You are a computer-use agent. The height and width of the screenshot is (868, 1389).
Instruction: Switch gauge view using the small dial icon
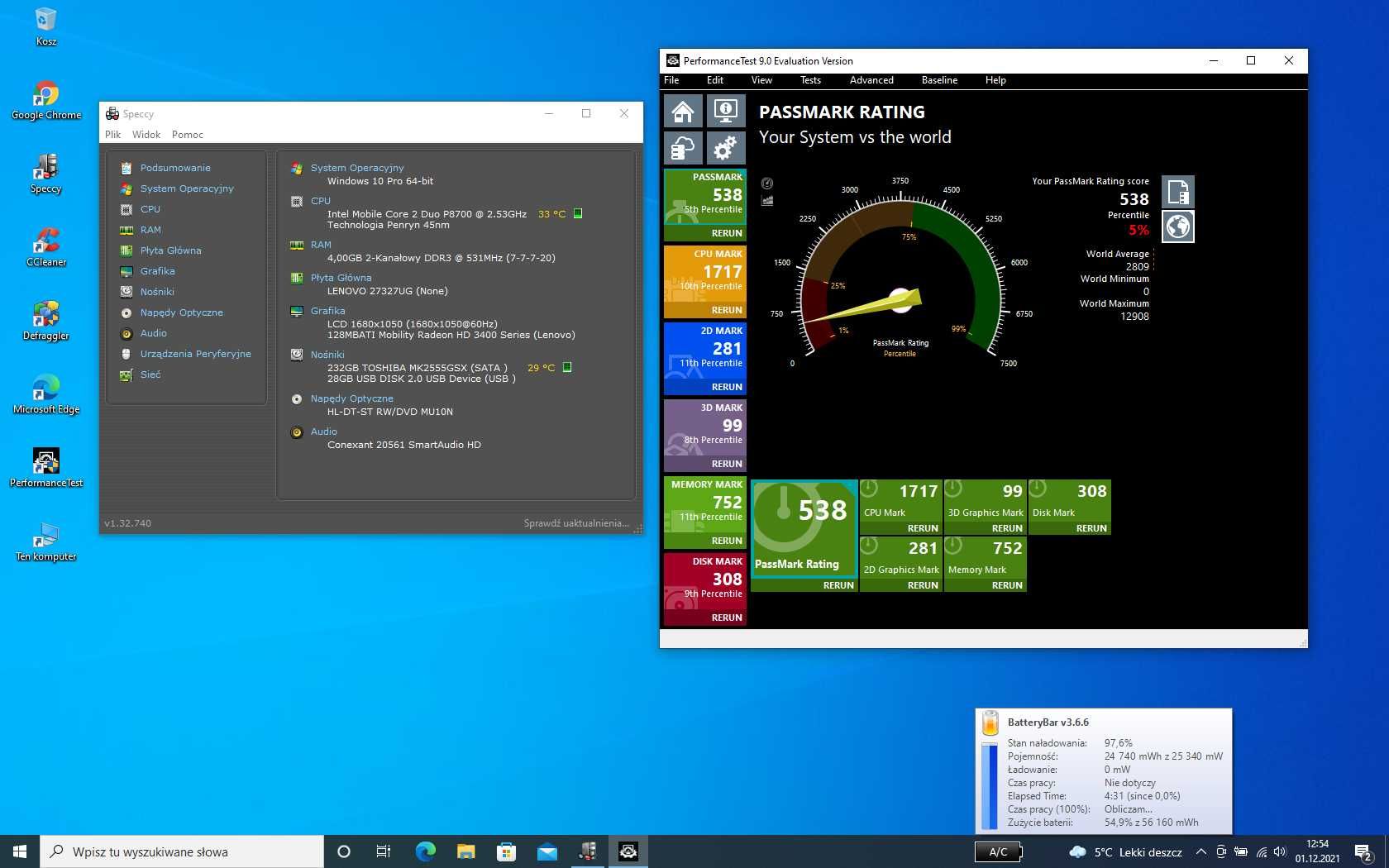pos(767,184)
